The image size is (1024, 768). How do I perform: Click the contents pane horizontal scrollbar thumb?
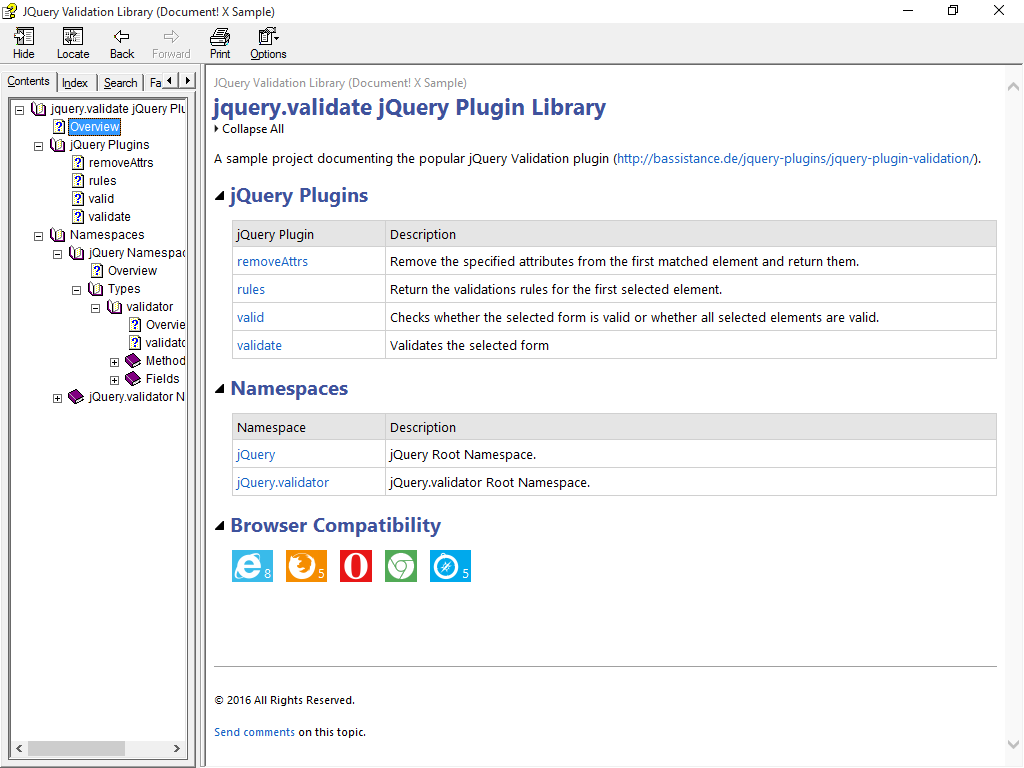click(76, 748)
